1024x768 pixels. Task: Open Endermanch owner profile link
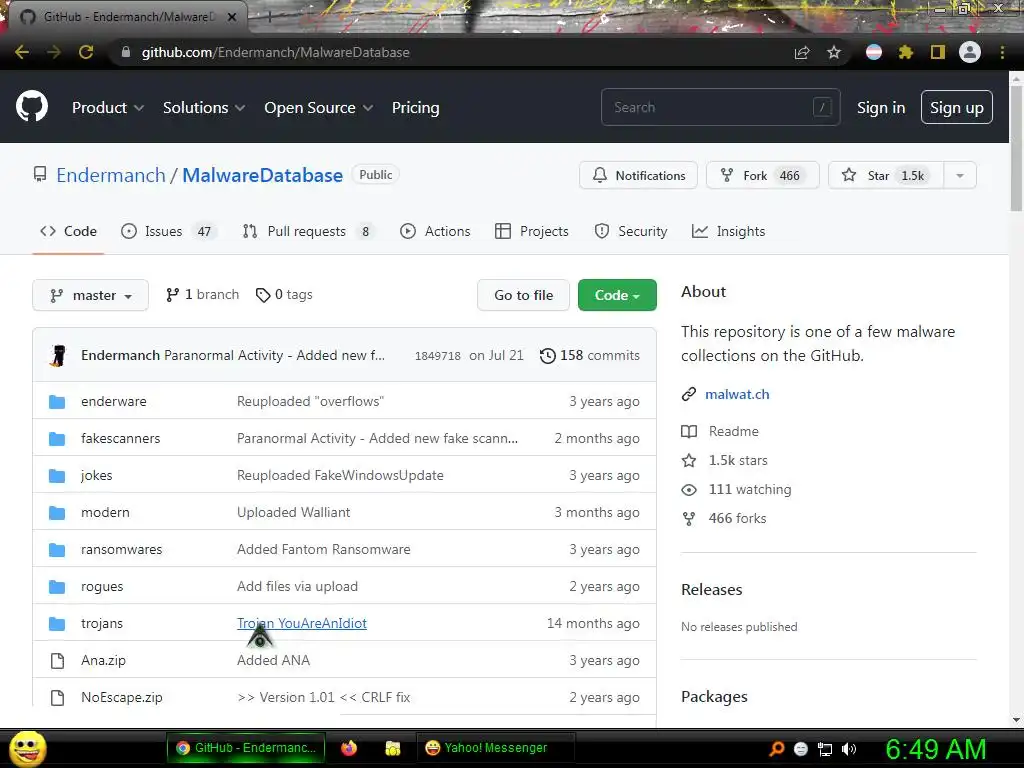coord(111,175)
